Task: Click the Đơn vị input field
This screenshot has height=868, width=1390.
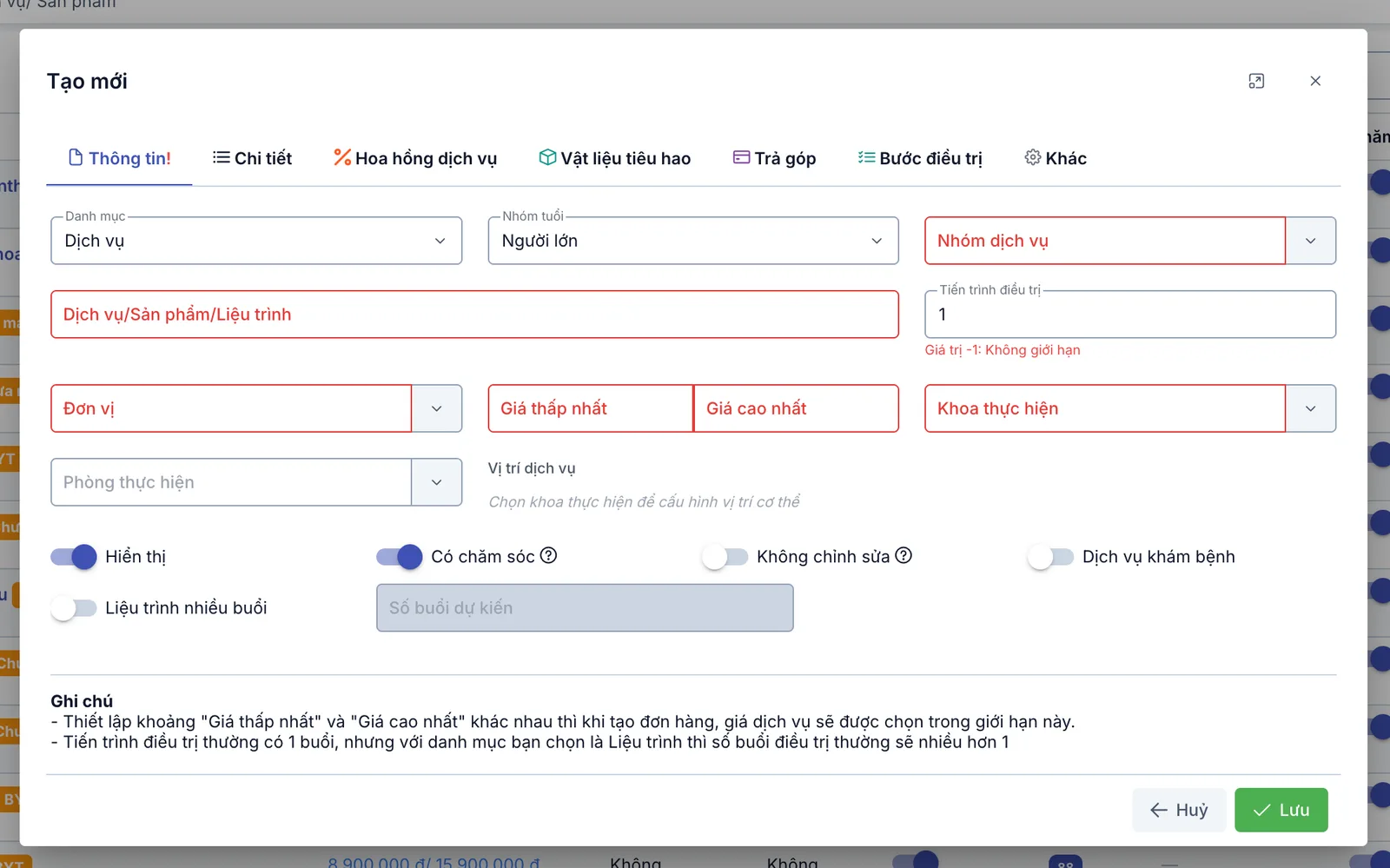Action: tap(231, 408)
